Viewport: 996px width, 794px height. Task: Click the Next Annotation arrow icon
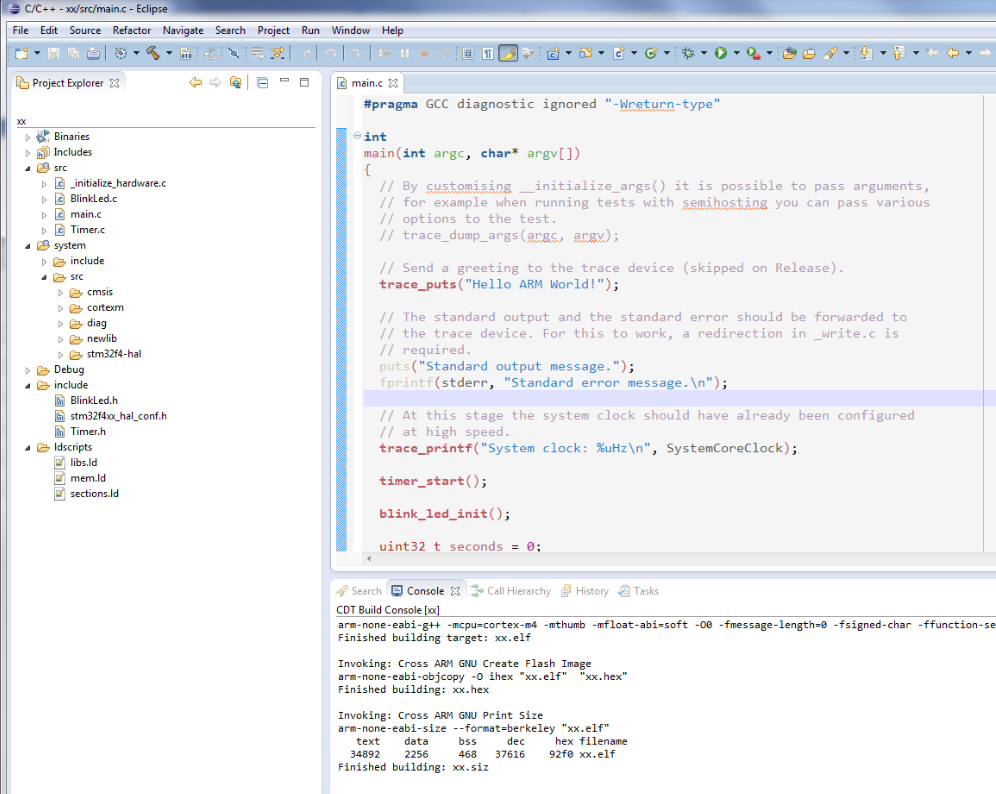(x=866, y=53)
